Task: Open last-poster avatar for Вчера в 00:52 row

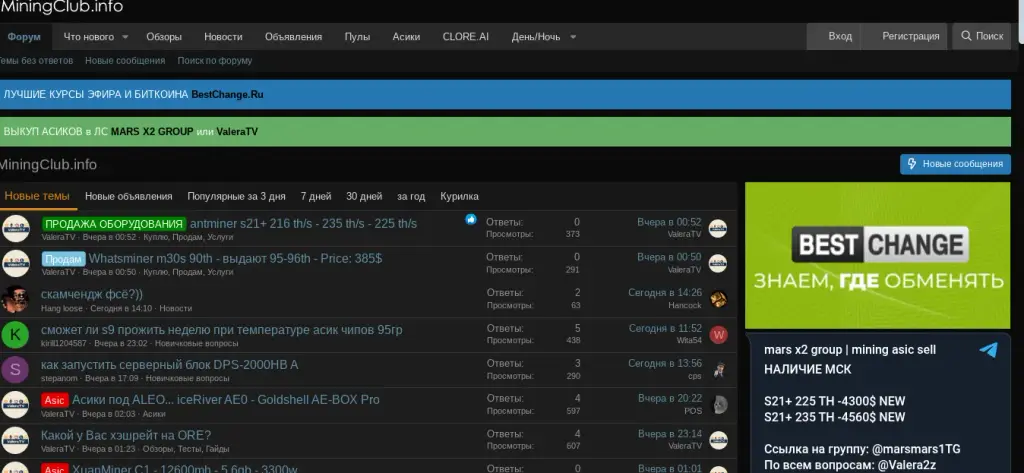Action: (x=718, y=228)
